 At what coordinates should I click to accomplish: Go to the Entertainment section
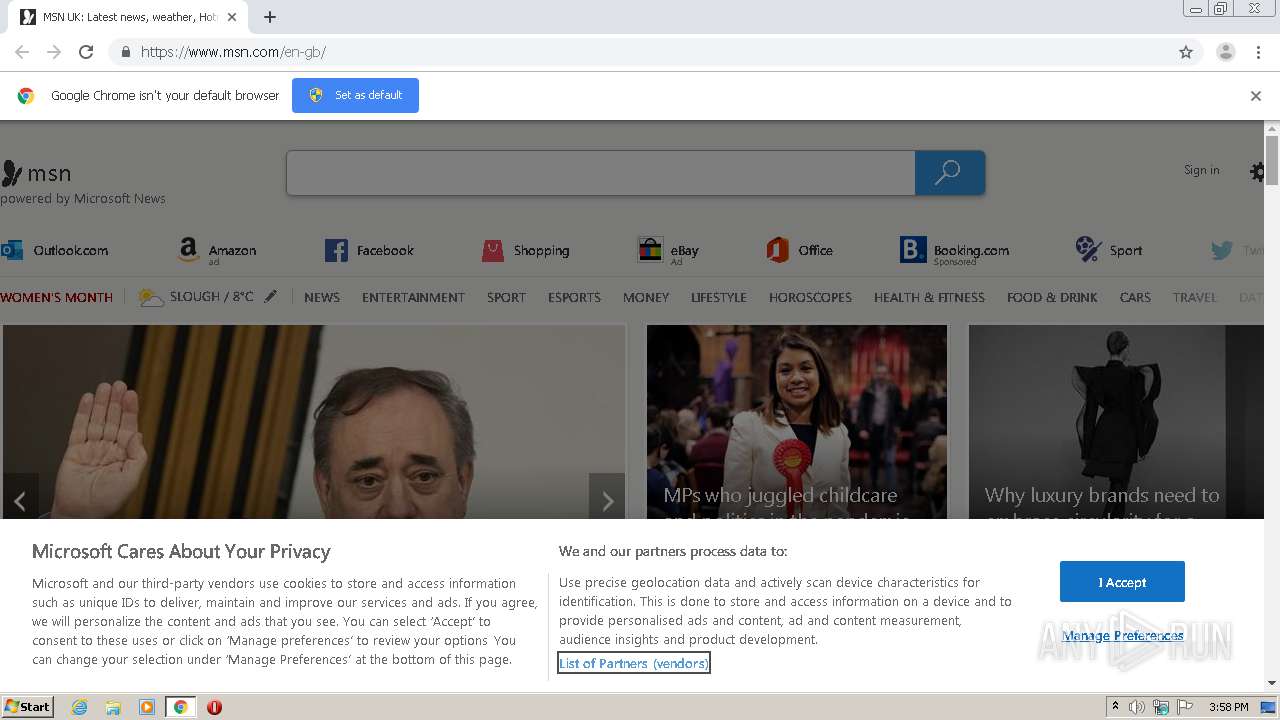[413, 297]
